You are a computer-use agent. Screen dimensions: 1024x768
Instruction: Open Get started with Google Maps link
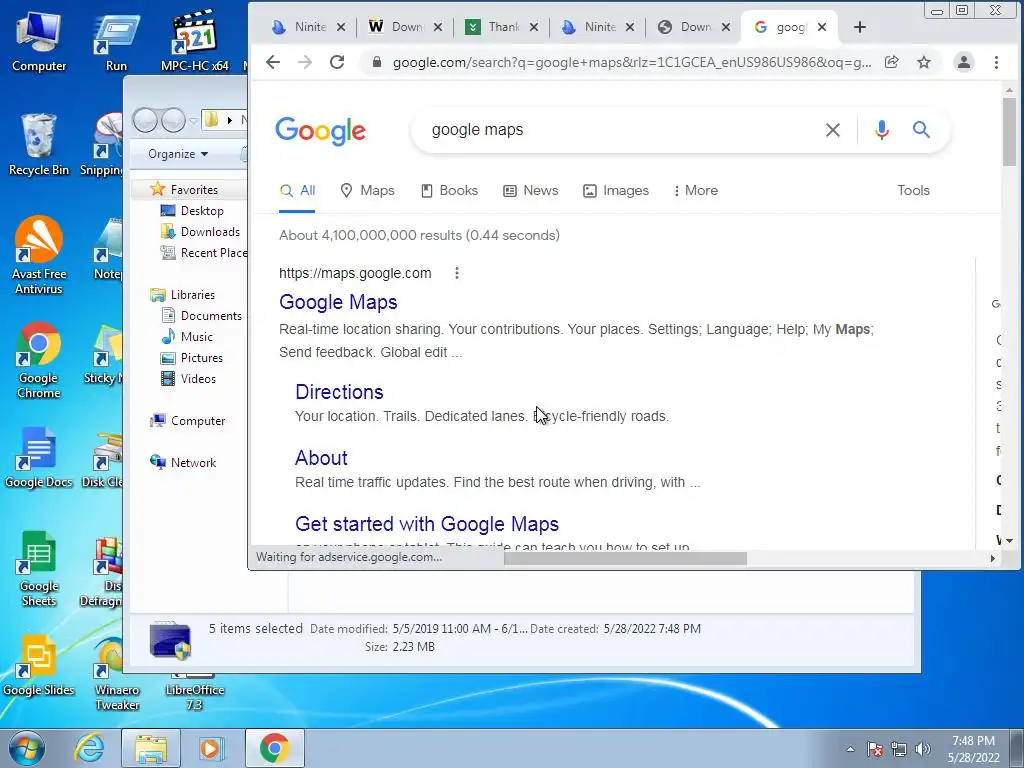(x=427, y=524)
